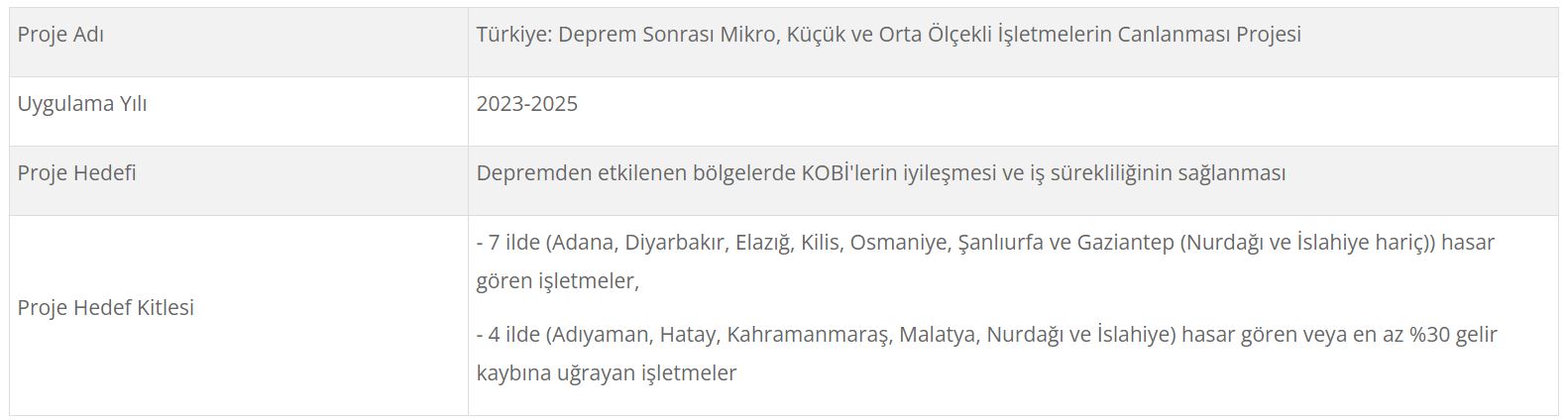Click the word "Elazığ"

[x=764, y=243]
